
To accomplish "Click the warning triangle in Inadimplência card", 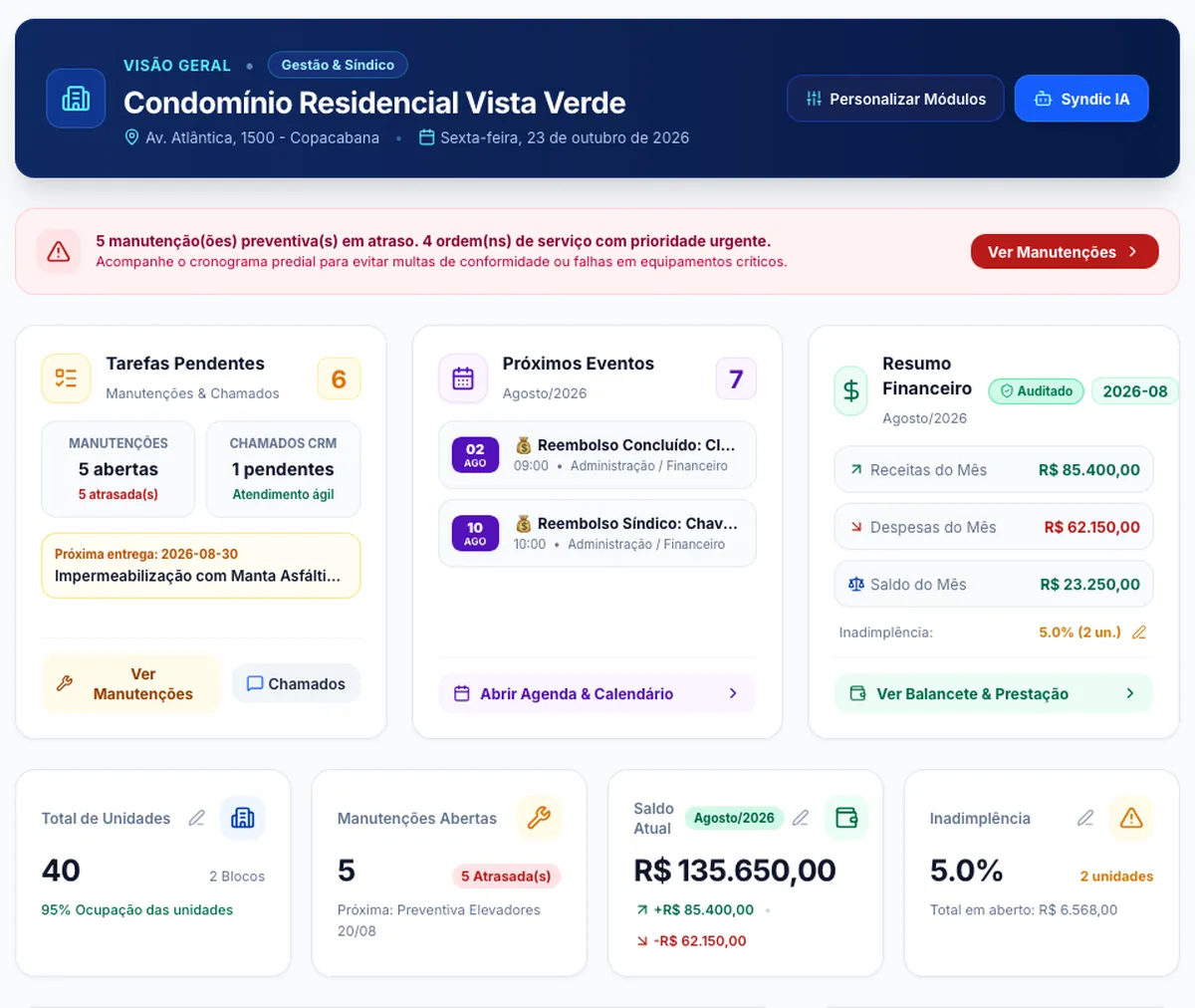I will (1131, 818).
